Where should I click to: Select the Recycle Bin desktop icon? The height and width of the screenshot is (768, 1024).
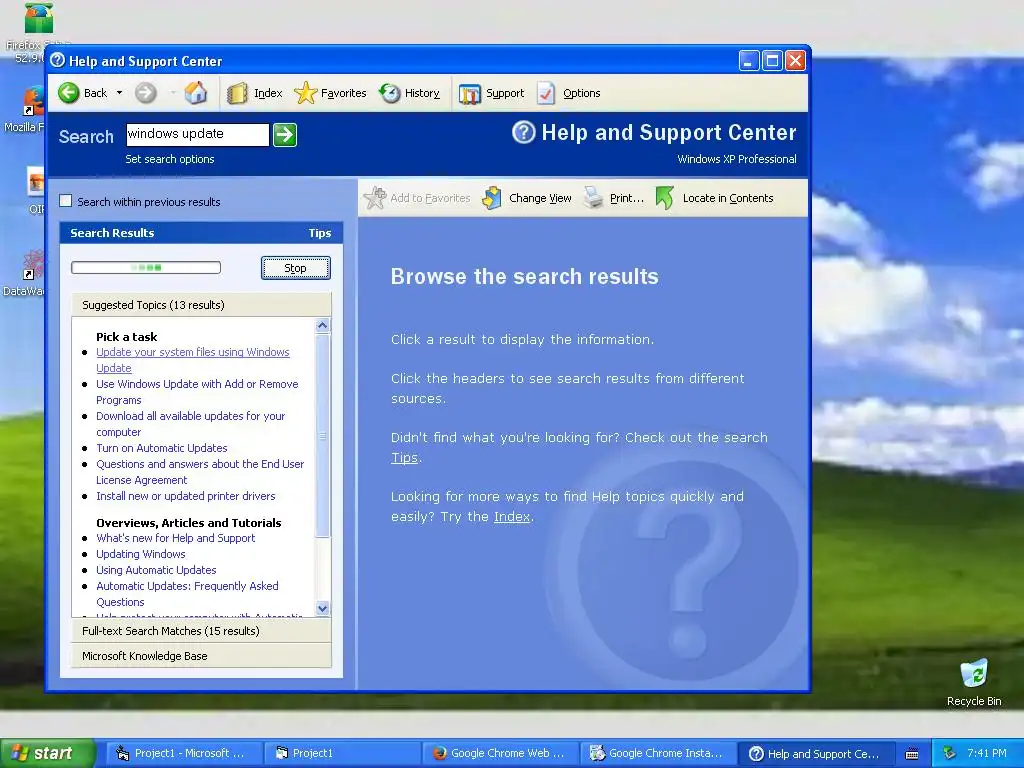[x=974, y=682]
